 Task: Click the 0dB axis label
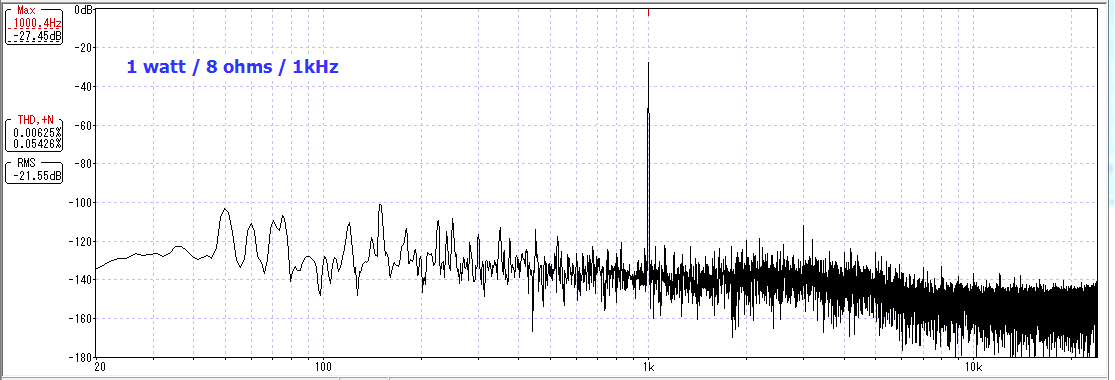[83, 10]
